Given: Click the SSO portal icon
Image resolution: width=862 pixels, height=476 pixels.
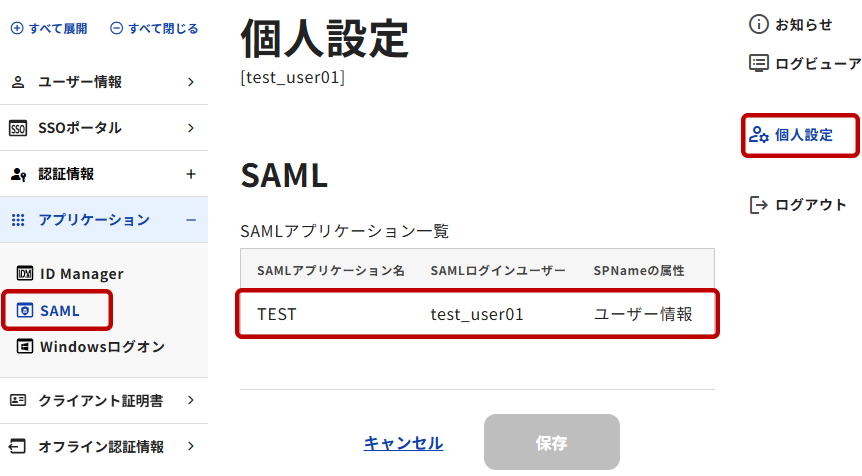Looking at the screenshot, I should pyautogui.click(x=18, y=128).
